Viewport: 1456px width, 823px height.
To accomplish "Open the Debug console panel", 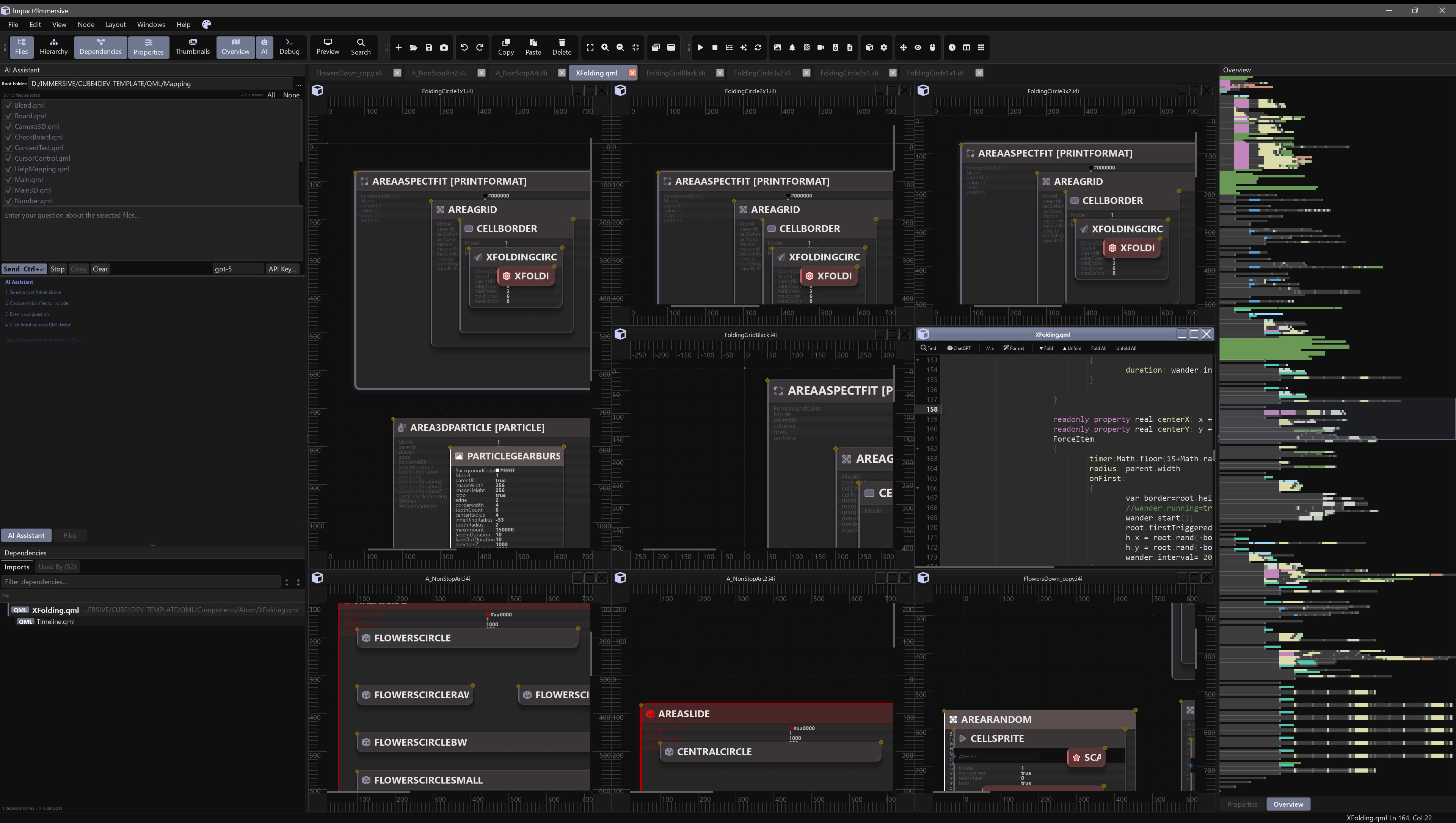I will pos(289,46).
